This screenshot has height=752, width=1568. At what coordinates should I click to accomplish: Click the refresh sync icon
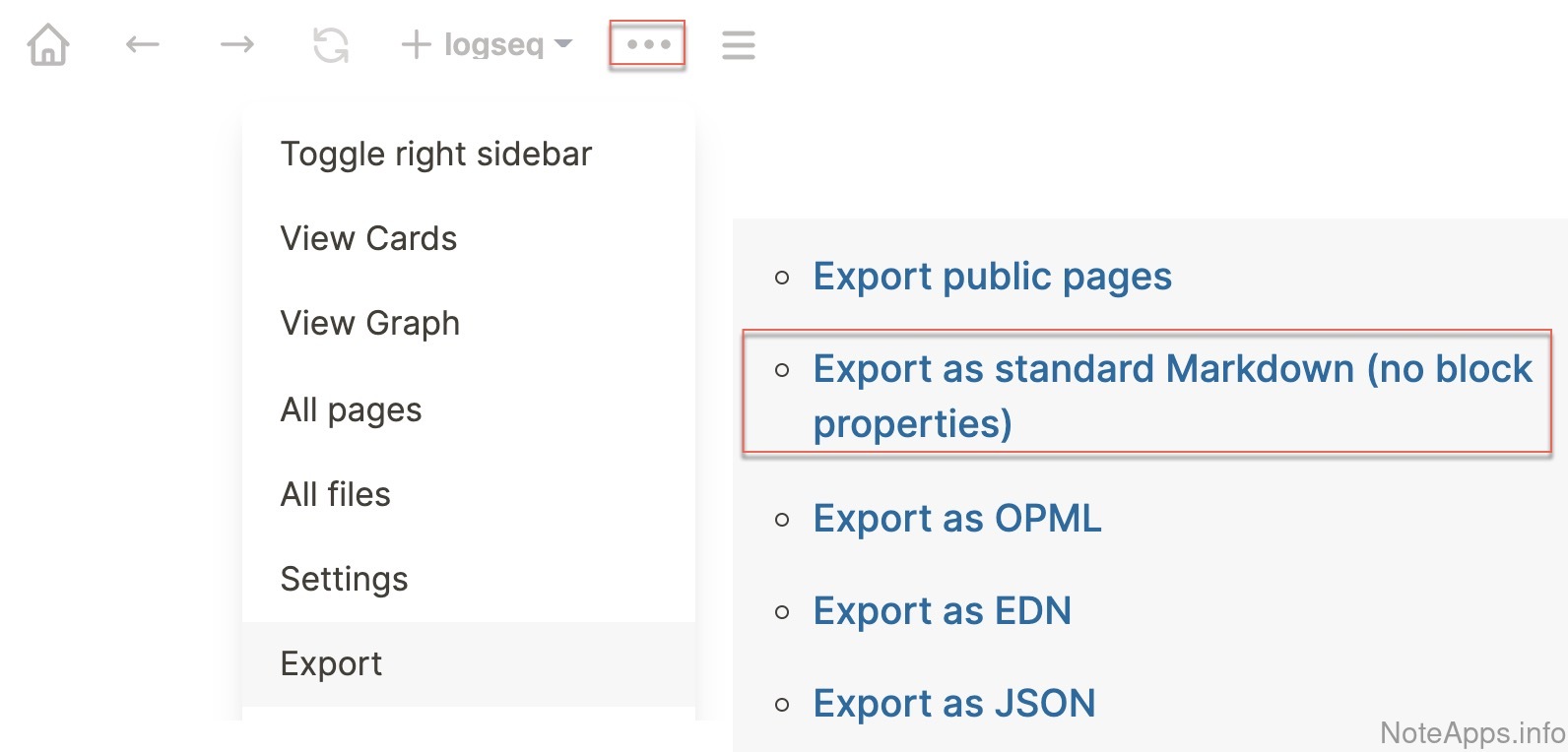(x=331, y=45)
